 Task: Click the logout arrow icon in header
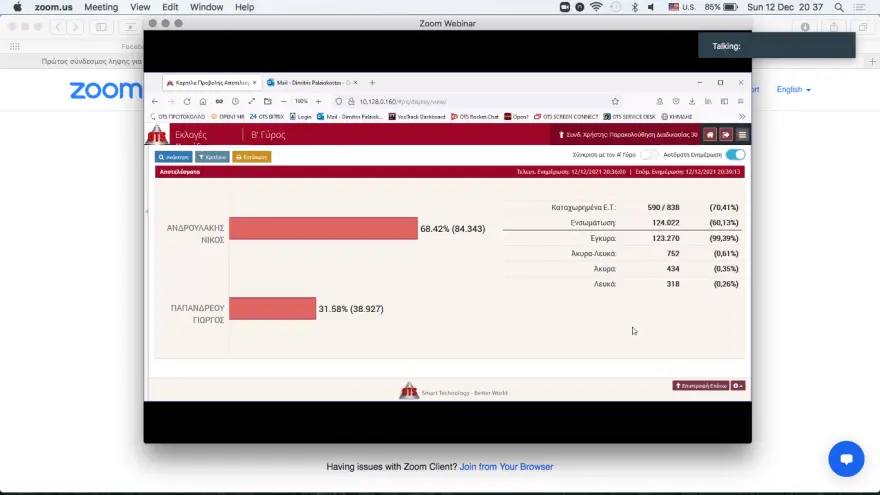(726, 134)
